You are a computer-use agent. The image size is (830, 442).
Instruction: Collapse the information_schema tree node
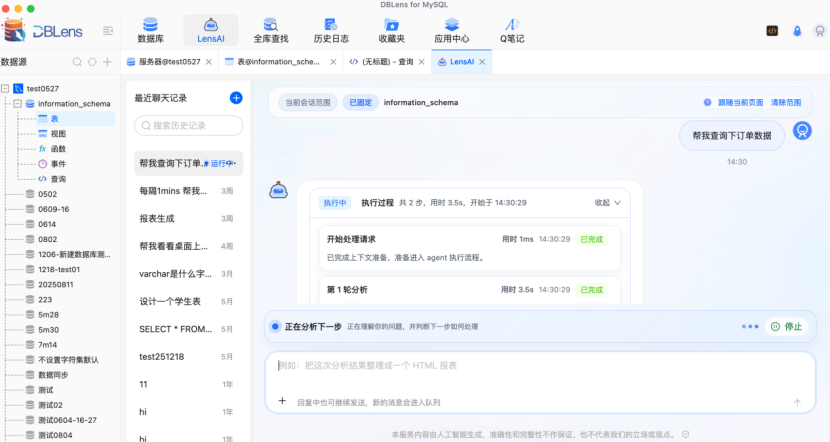pos(17,104)
